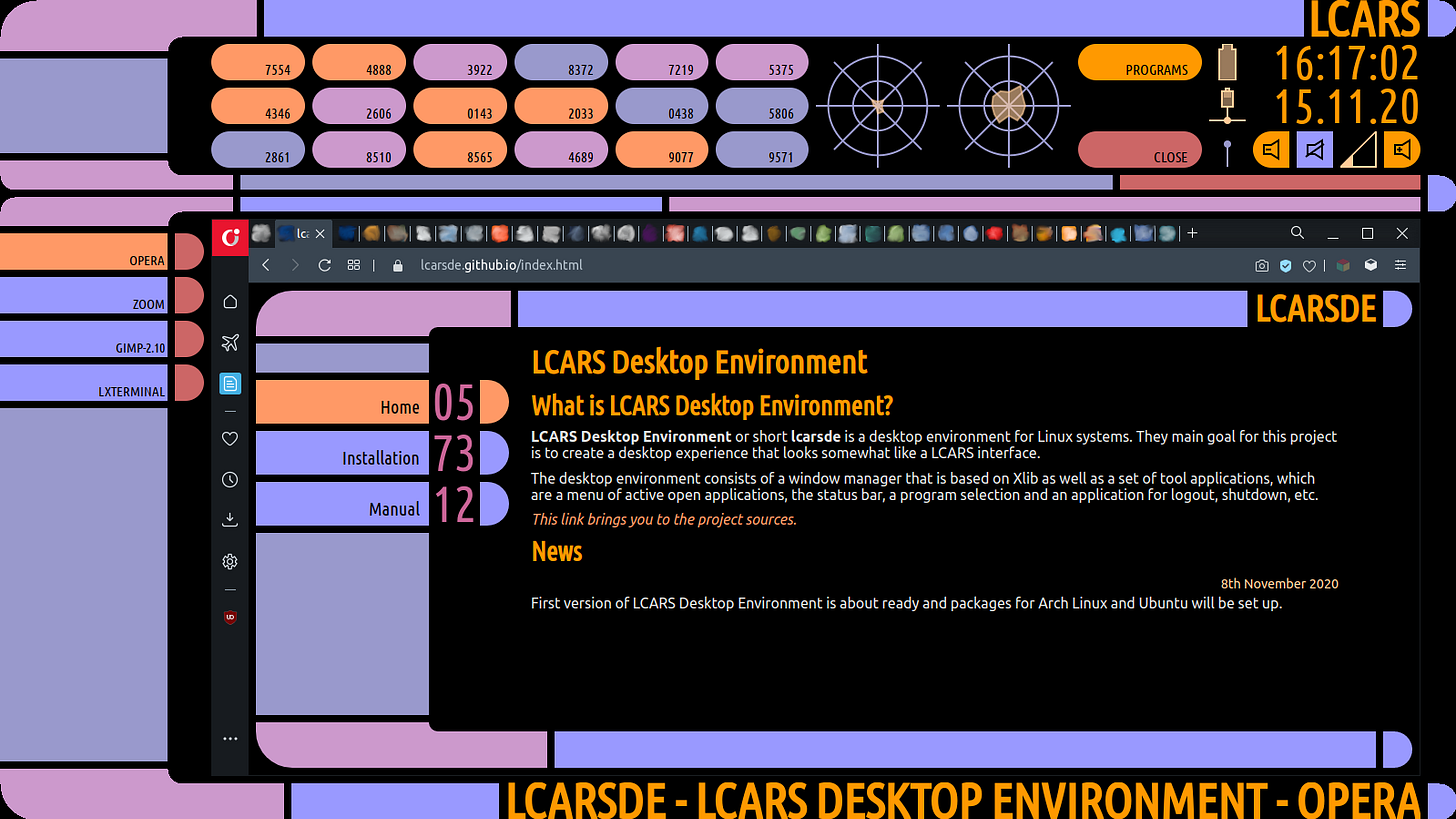Open tab search with the magnifier
The height and width of the screenshot is (819, 1456).
coord(1298,232)
